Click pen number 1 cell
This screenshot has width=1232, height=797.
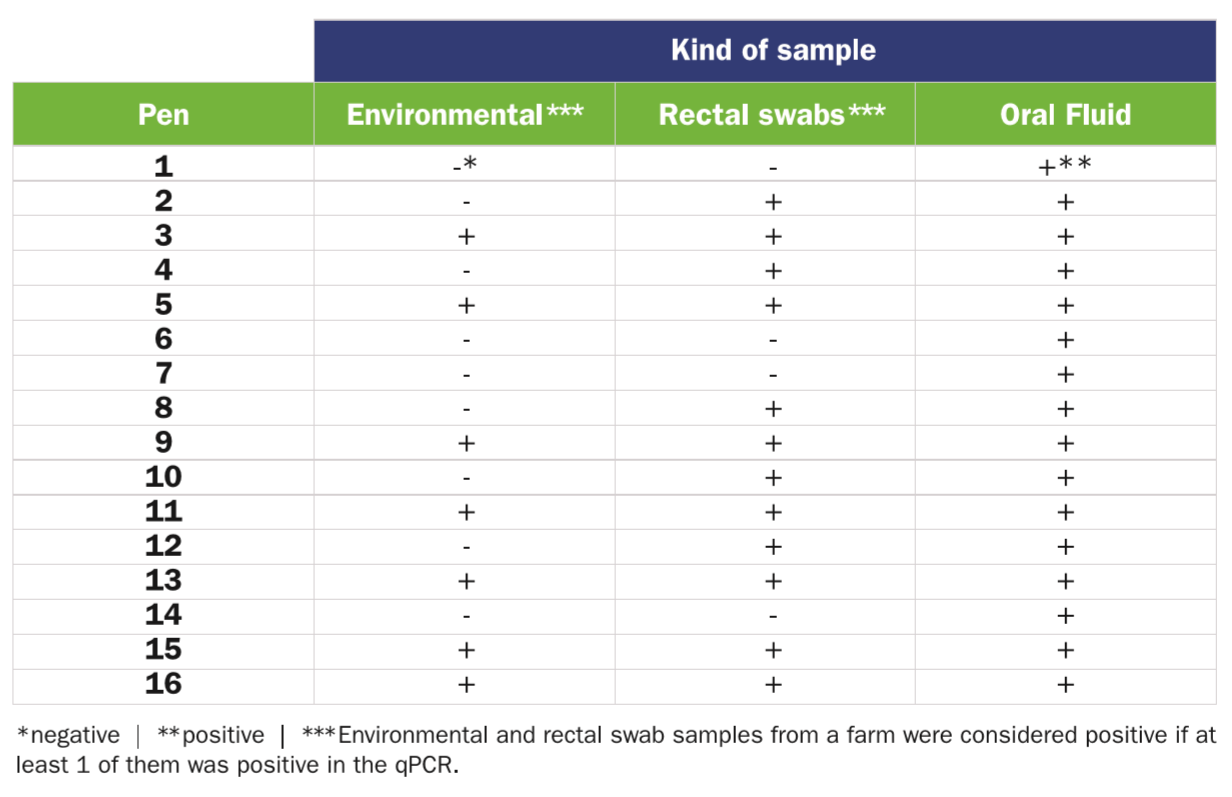coord(163,166)
